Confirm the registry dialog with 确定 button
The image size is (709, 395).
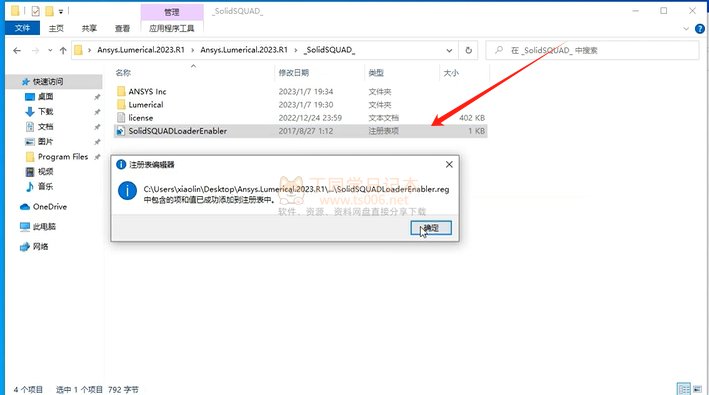point(430,228)
